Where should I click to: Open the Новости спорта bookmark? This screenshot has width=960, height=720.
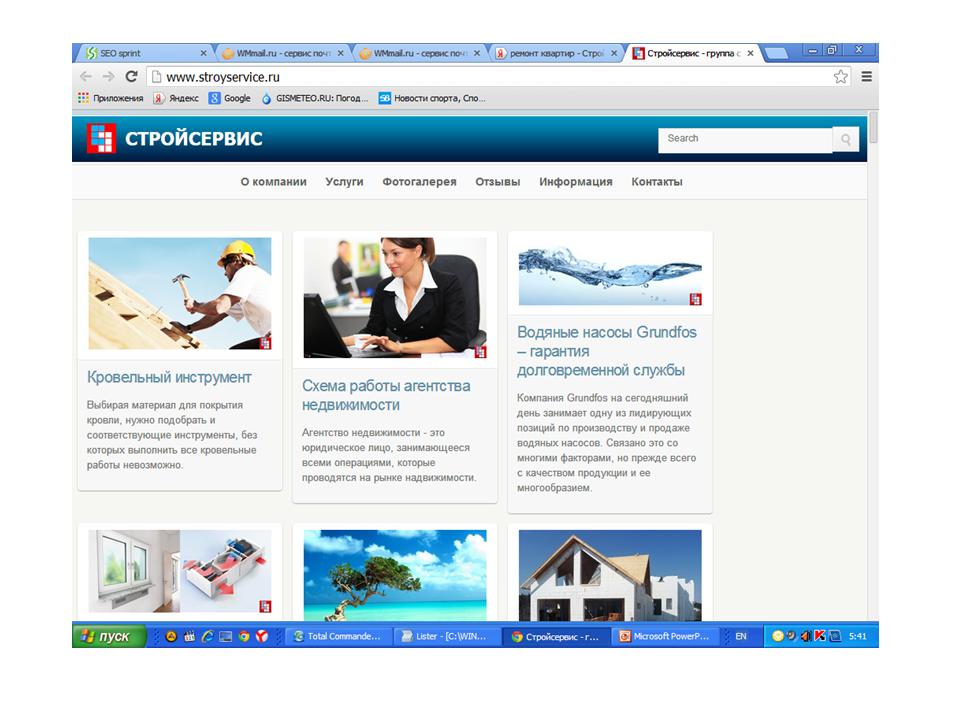432,98
